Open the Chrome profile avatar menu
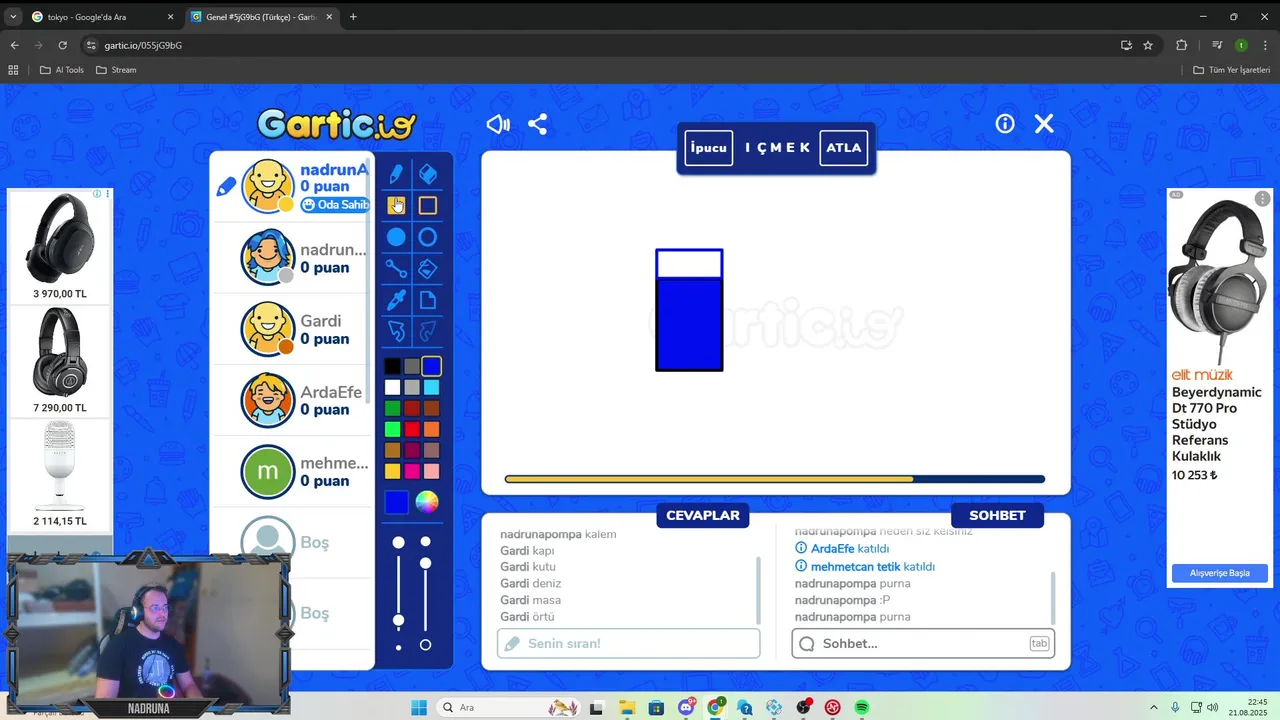The width and height of the screenshot is (1280, 720). tap(1241, 45)
